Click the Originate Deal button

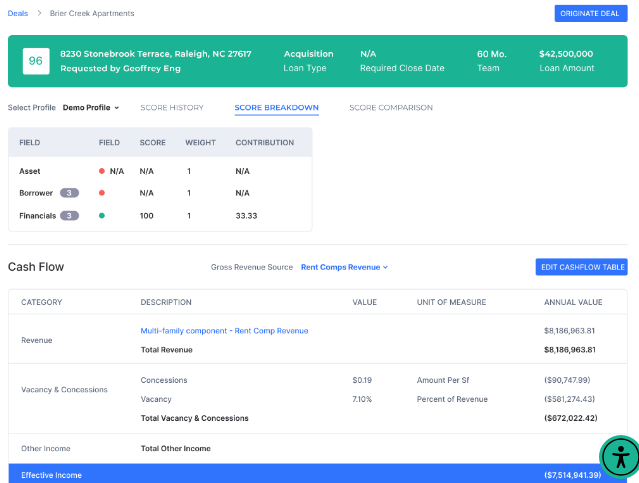[x=590, y=13]
